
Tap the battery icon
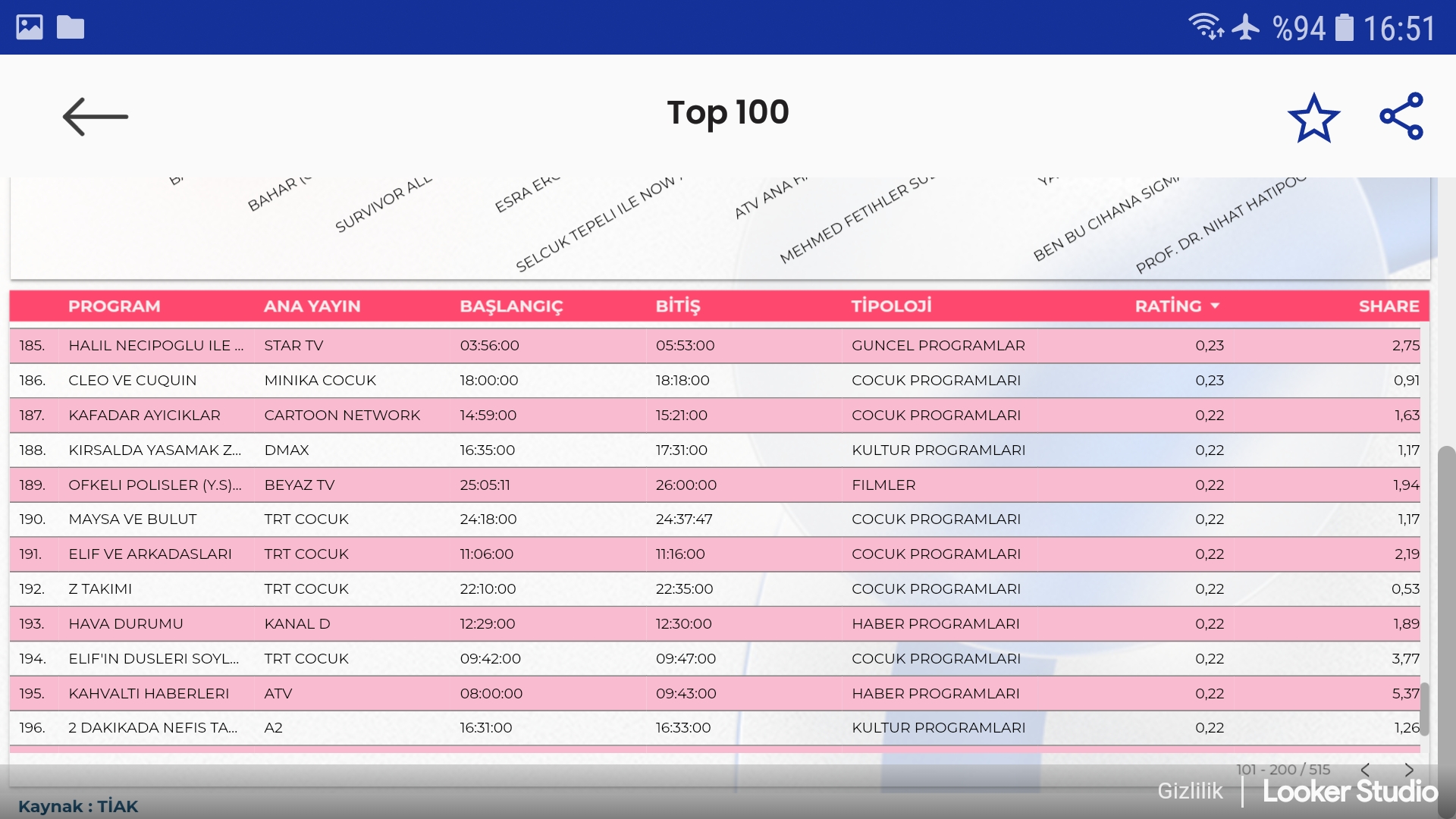point(1344,27)
